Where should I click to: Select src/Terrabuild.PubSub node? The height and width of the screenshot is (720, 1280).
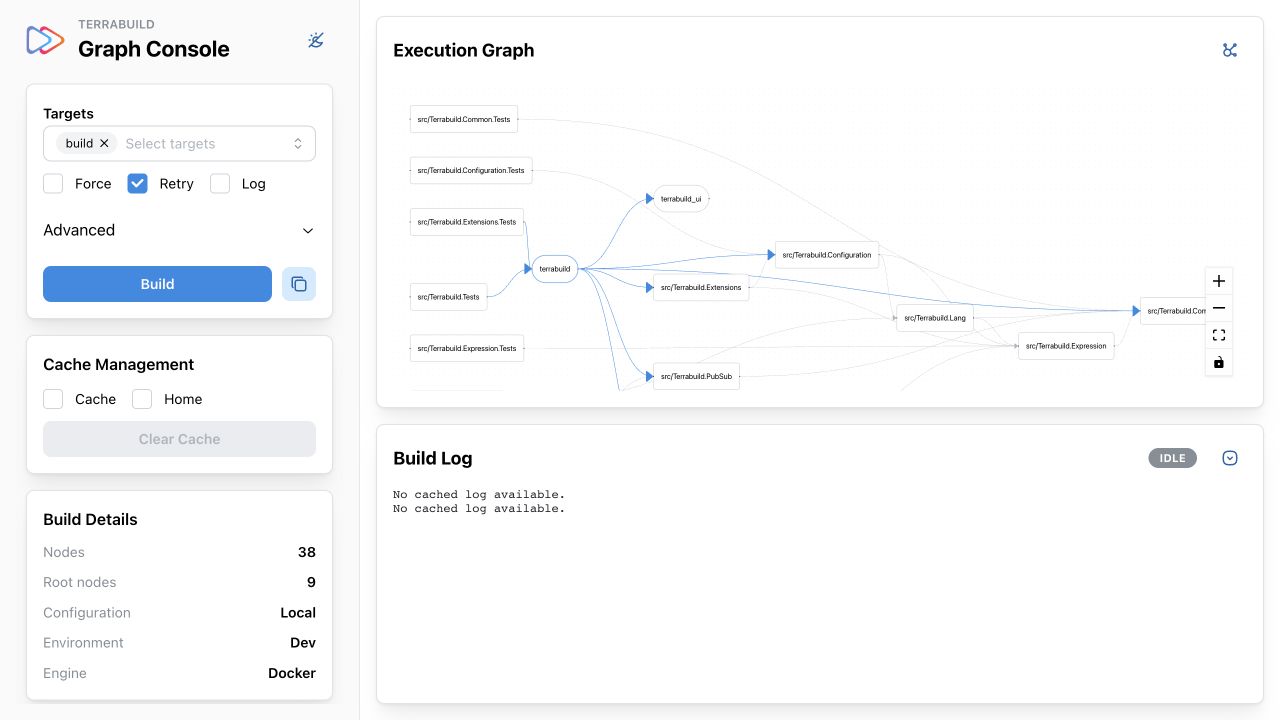[x=696, y=377]
